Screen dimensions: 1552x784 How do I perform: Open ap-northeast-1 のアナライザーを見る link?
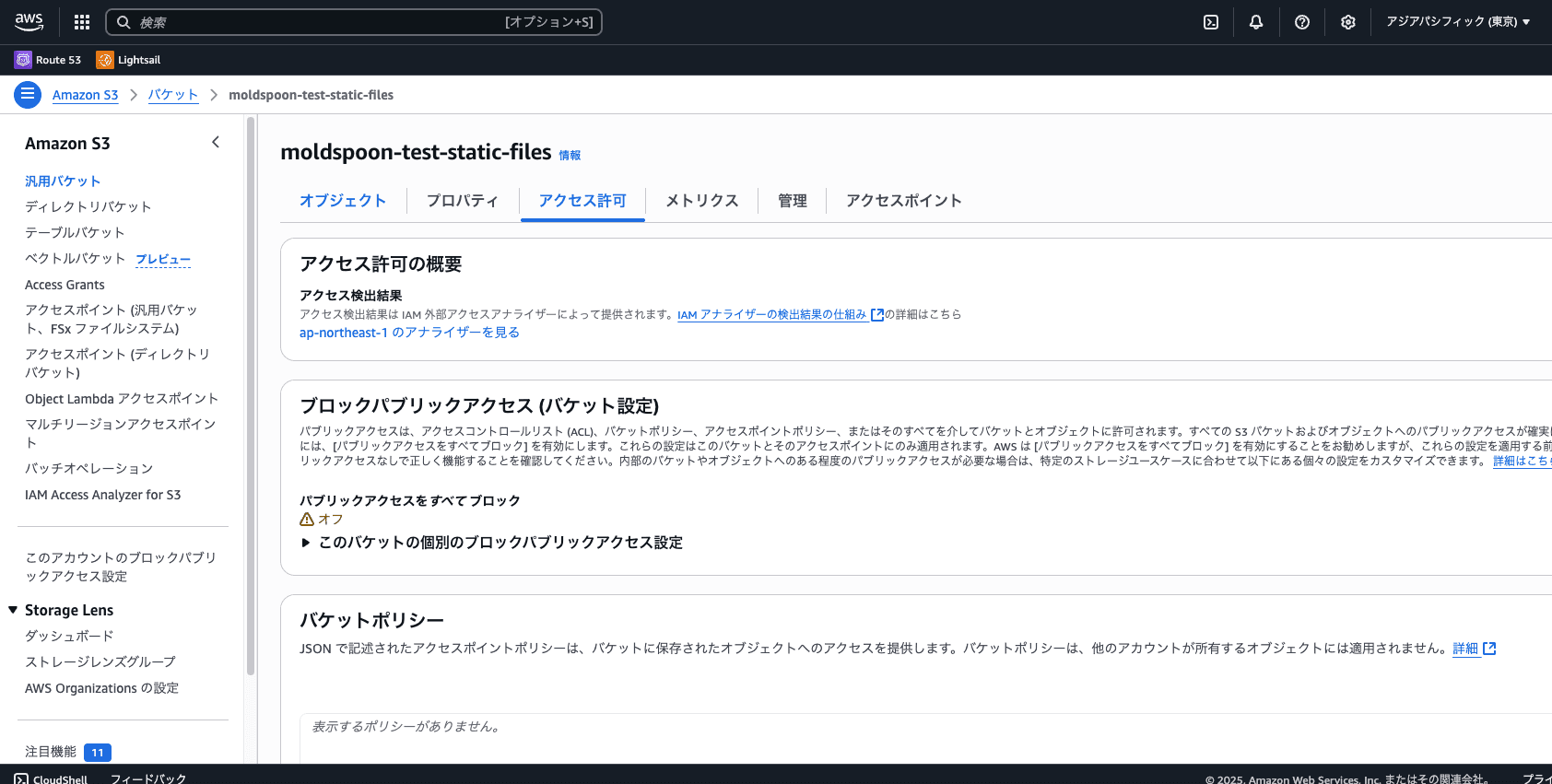tap(409, 333)
